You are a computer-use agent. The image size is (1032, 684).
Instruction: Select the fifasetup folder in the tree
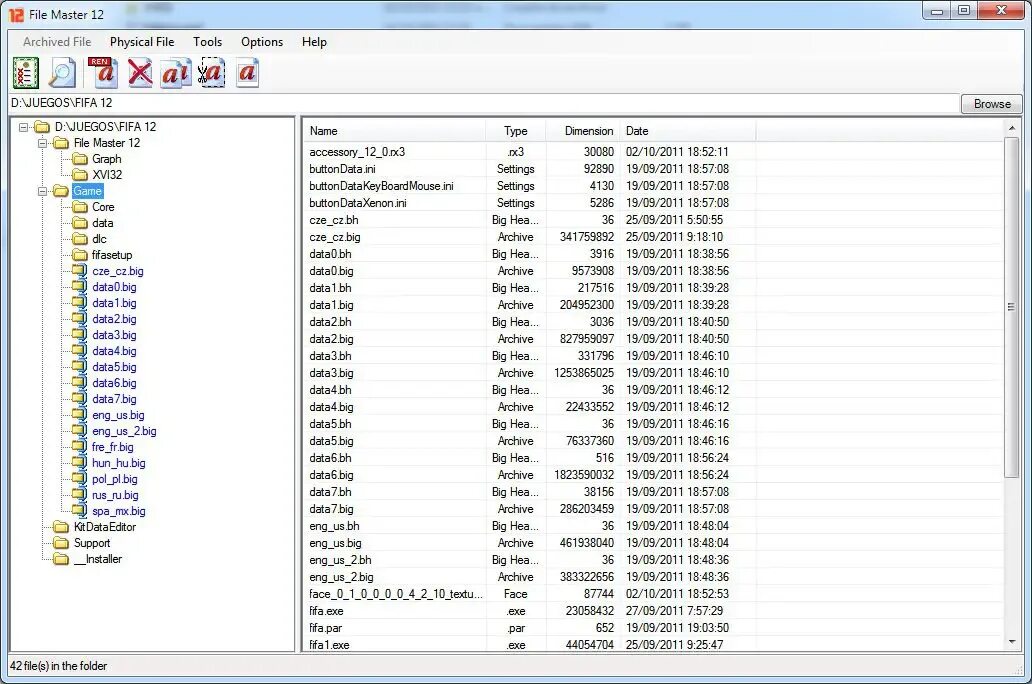pos(112,255)
